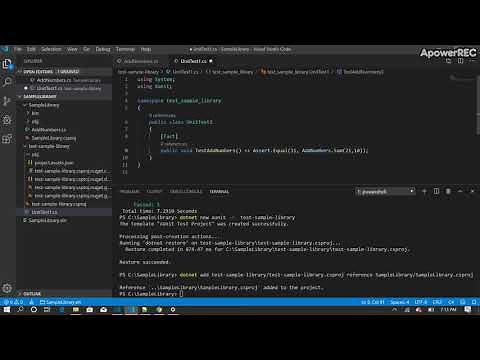Open the Terminal menu

125,49
